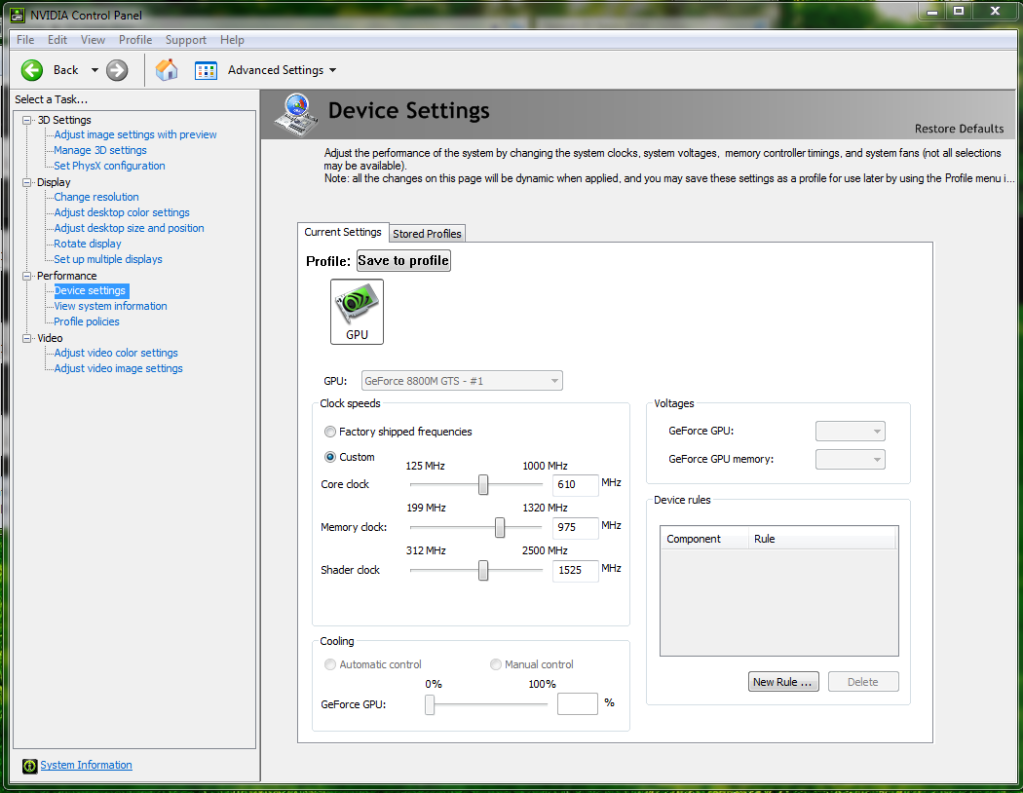The image size is (1023, 793).
Task: Click the New Rule button
Action: tap(783, 682)
